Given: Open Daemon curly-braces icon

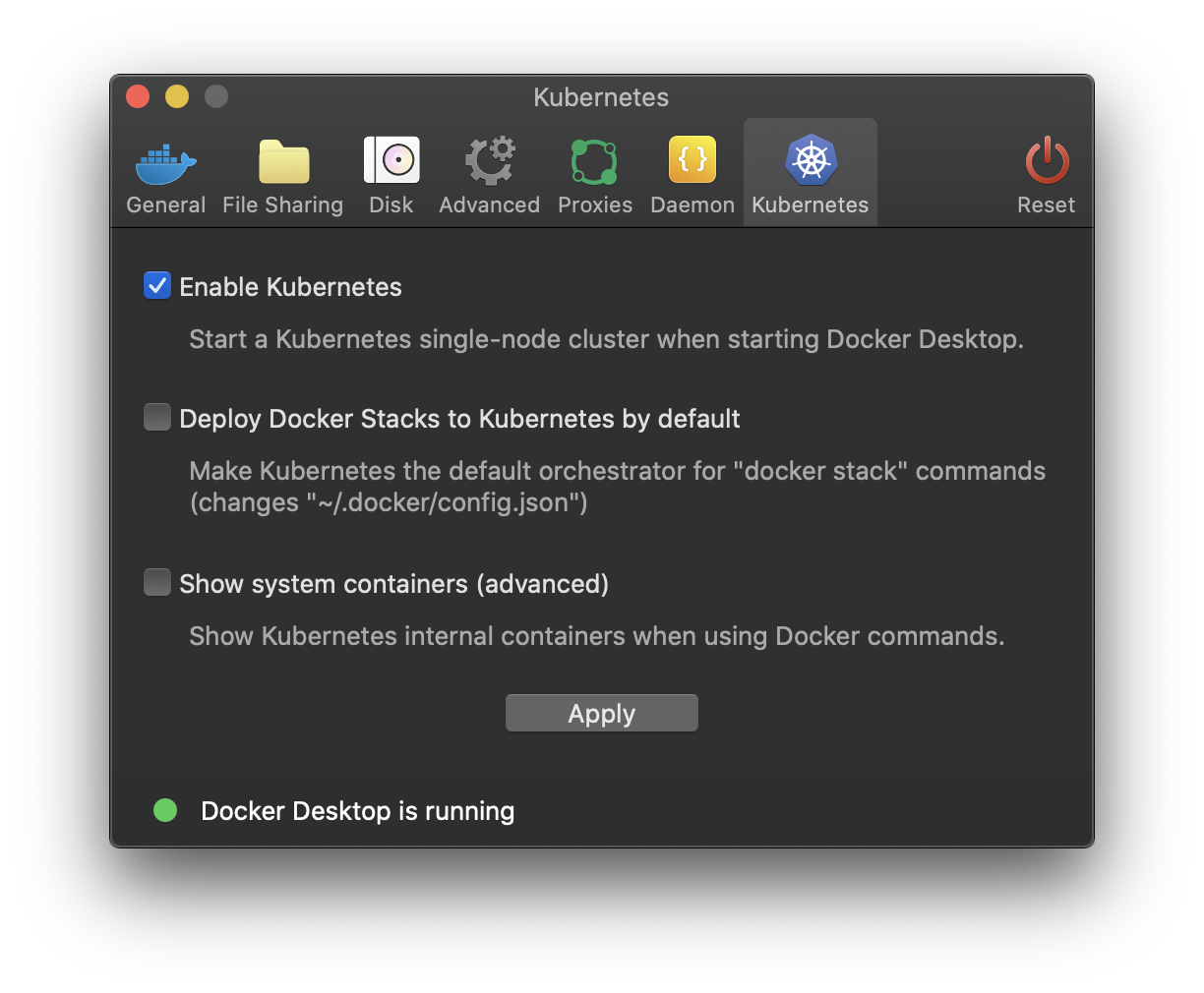Looking at the screenshot, I should 692,160.
